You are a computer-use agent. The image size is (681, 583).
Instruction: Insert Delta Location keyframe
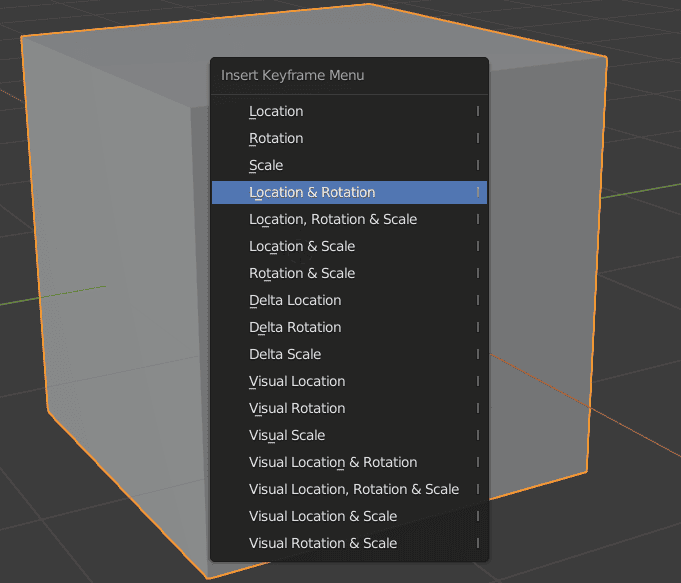pos(349,300)
